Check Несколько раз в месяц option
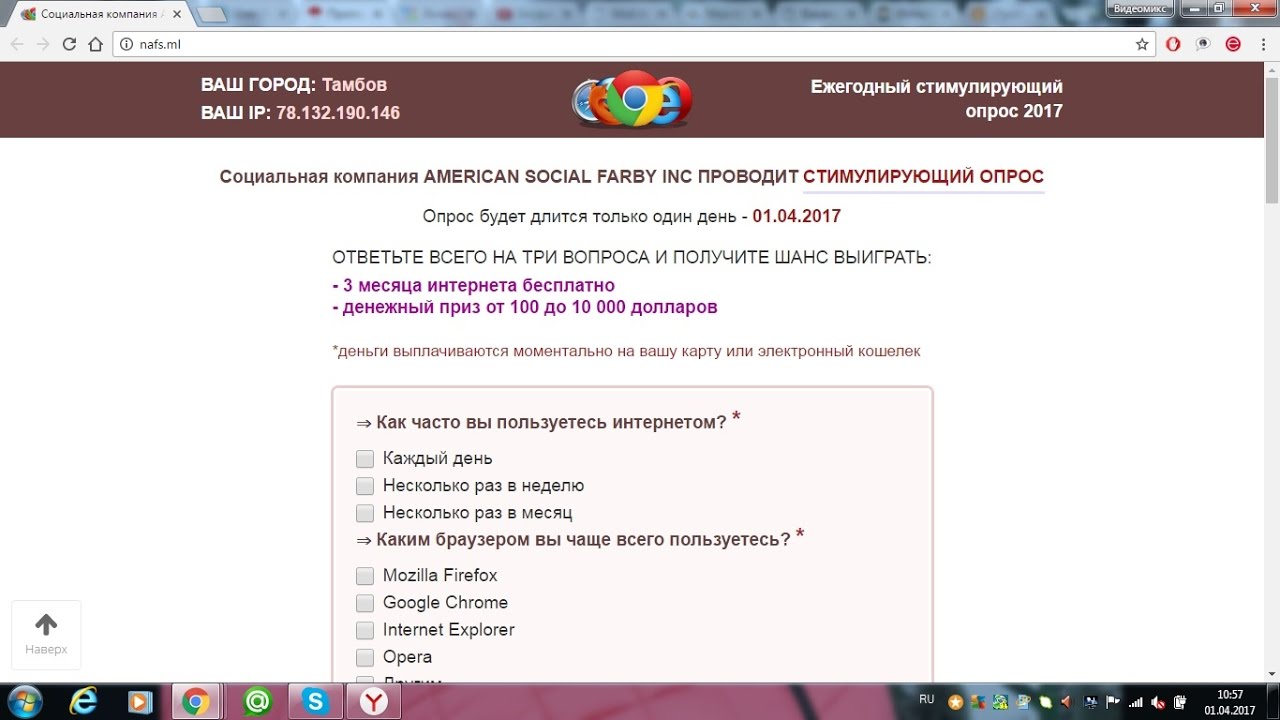 pos(365,513)
